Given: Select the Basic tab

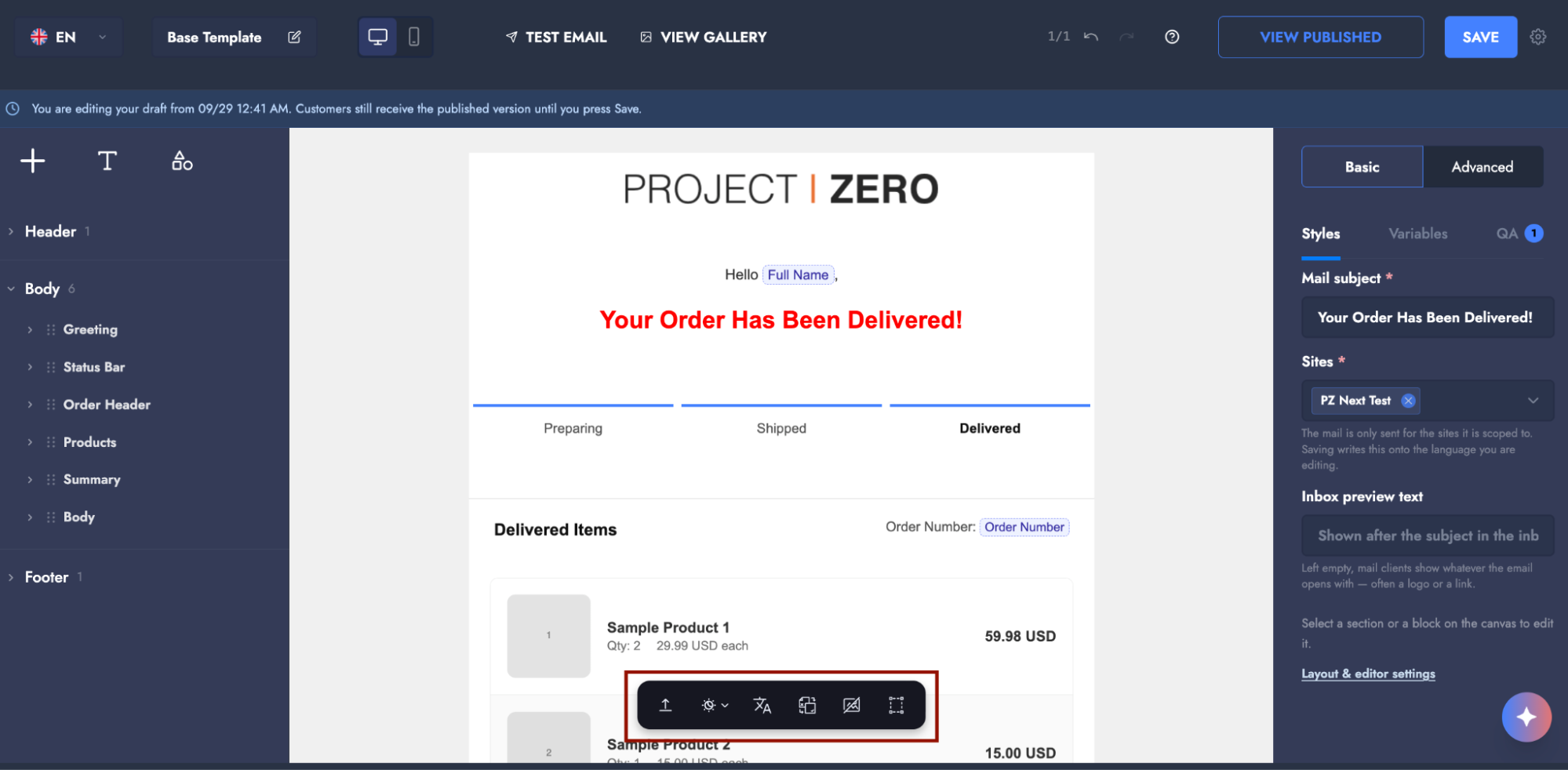Looking at the screenshot, I should coord(1362,167).
